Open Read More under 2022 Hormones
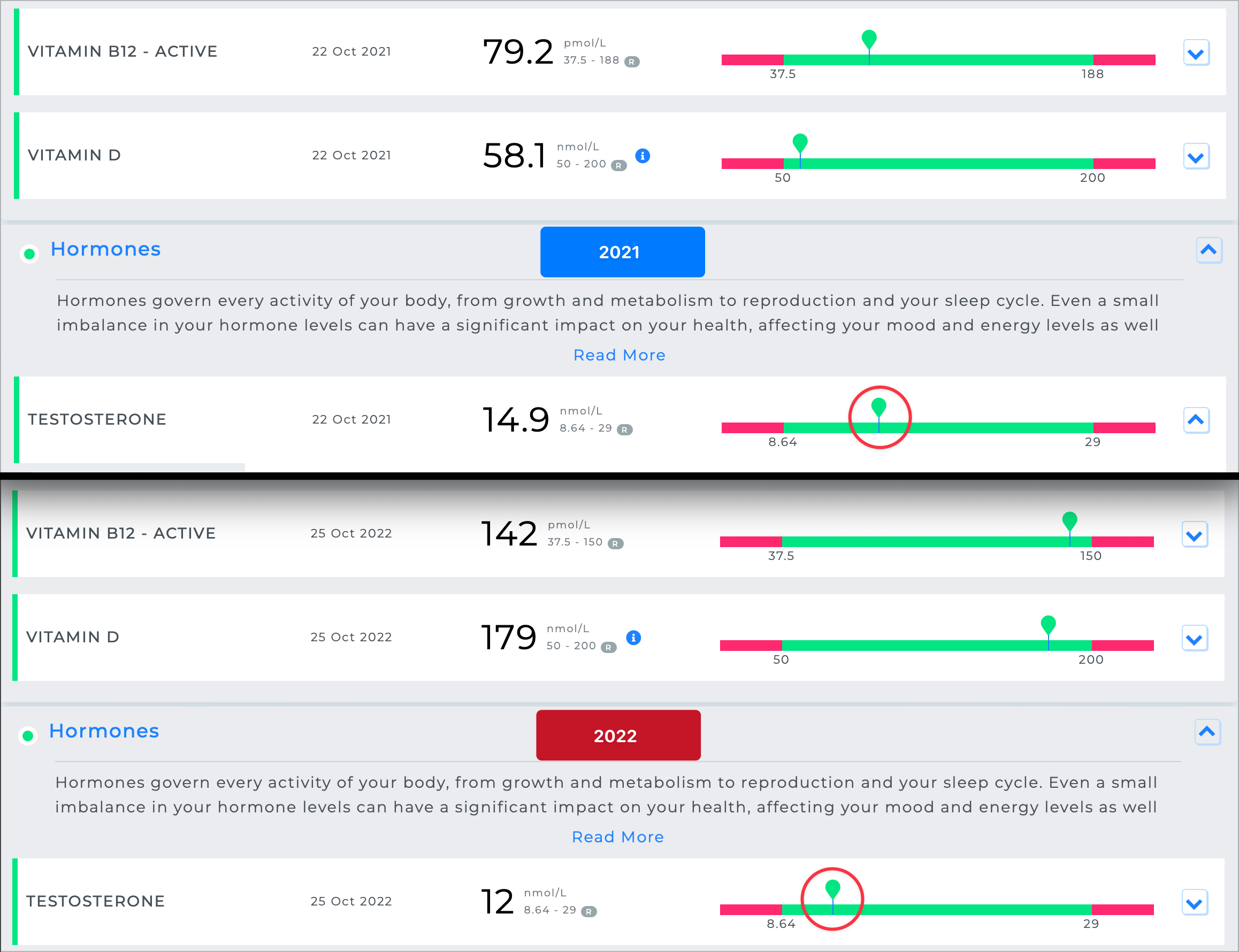This screenshot has width=1239, height=952. point(617,837)
